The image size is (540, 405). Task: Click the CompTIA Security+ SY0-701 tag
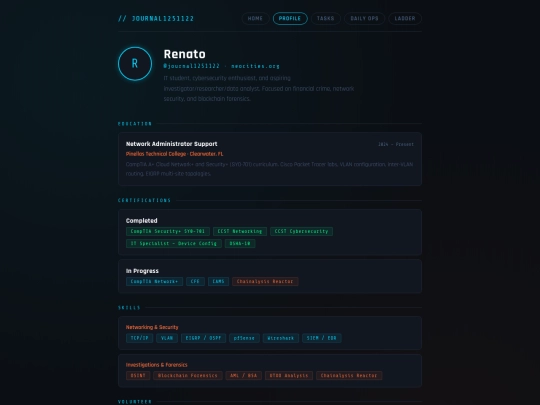pos(168,231)
